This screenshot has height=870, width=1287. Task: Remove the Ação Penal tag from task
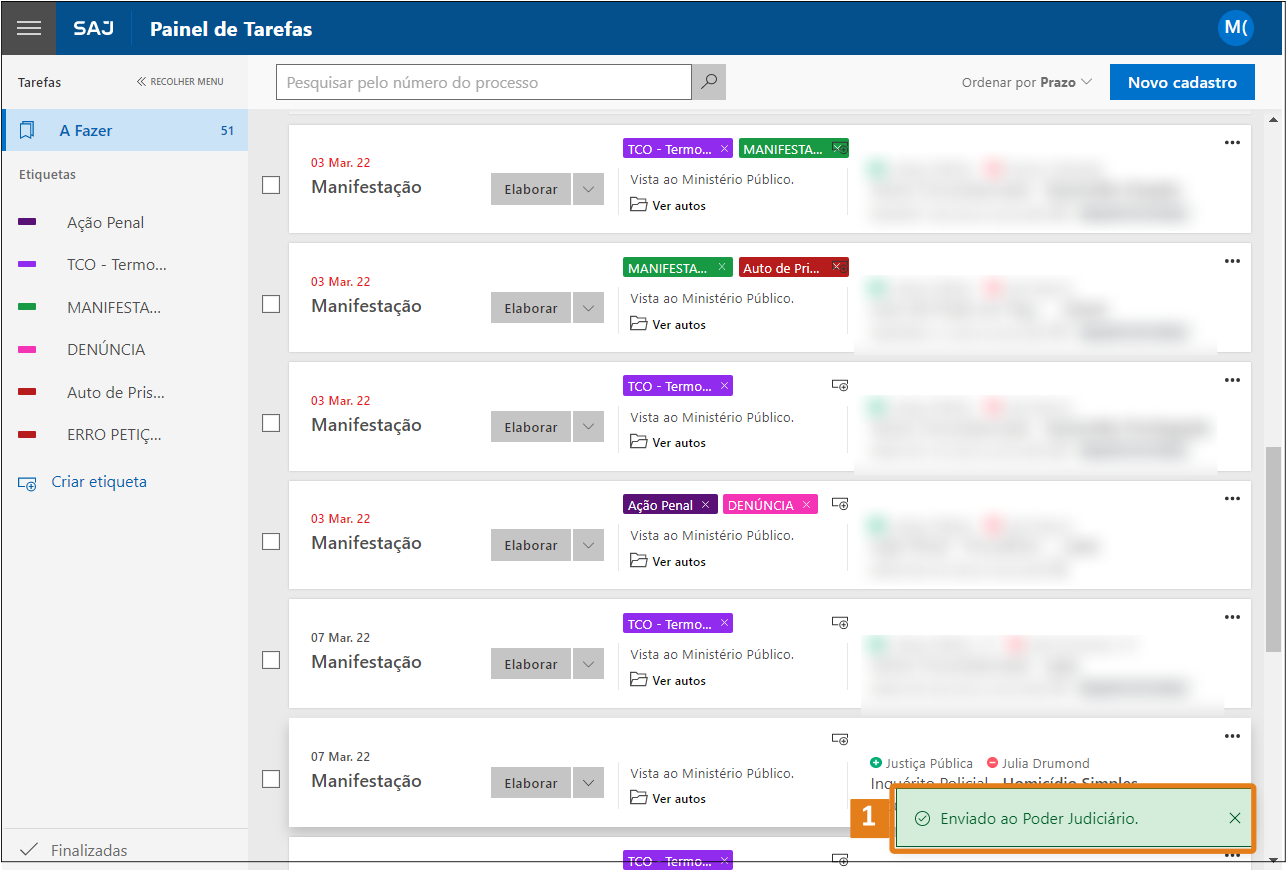[705, 505]
